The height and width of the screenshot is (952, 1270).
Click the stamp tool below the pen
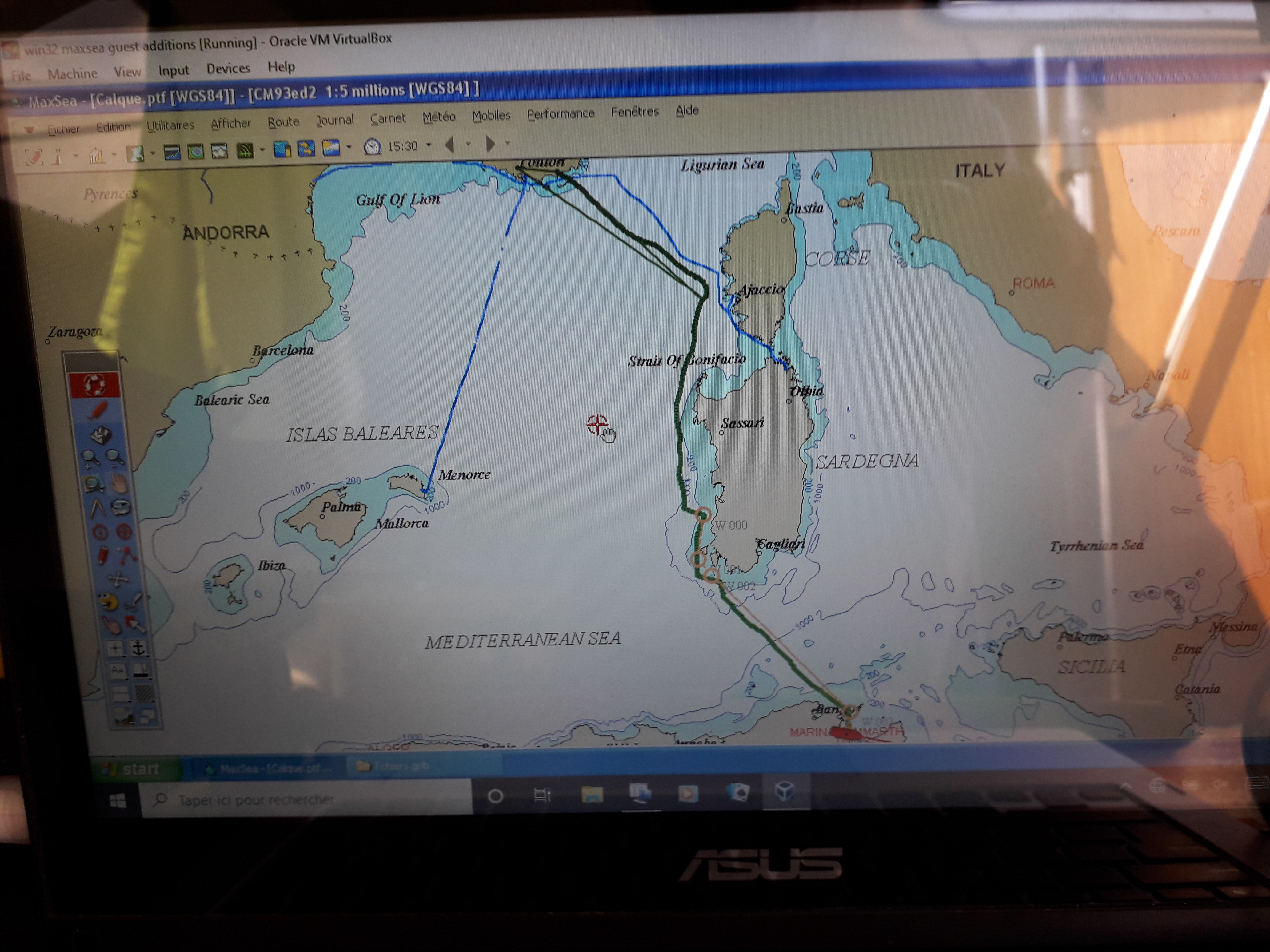pyautogui.click(x=101, y=435)
